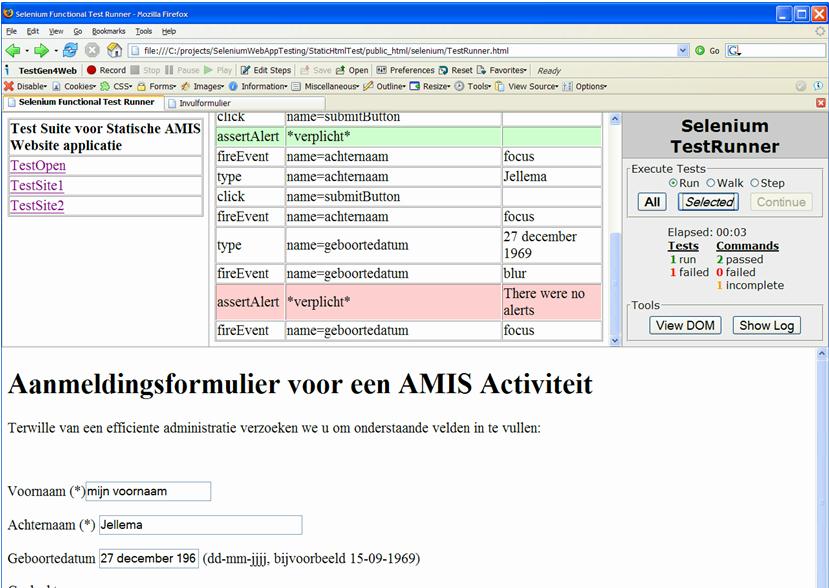Click Pause in TestGen4Web toolbar
This screenshot has height=588, width=829.
click(x=182, y=70)
